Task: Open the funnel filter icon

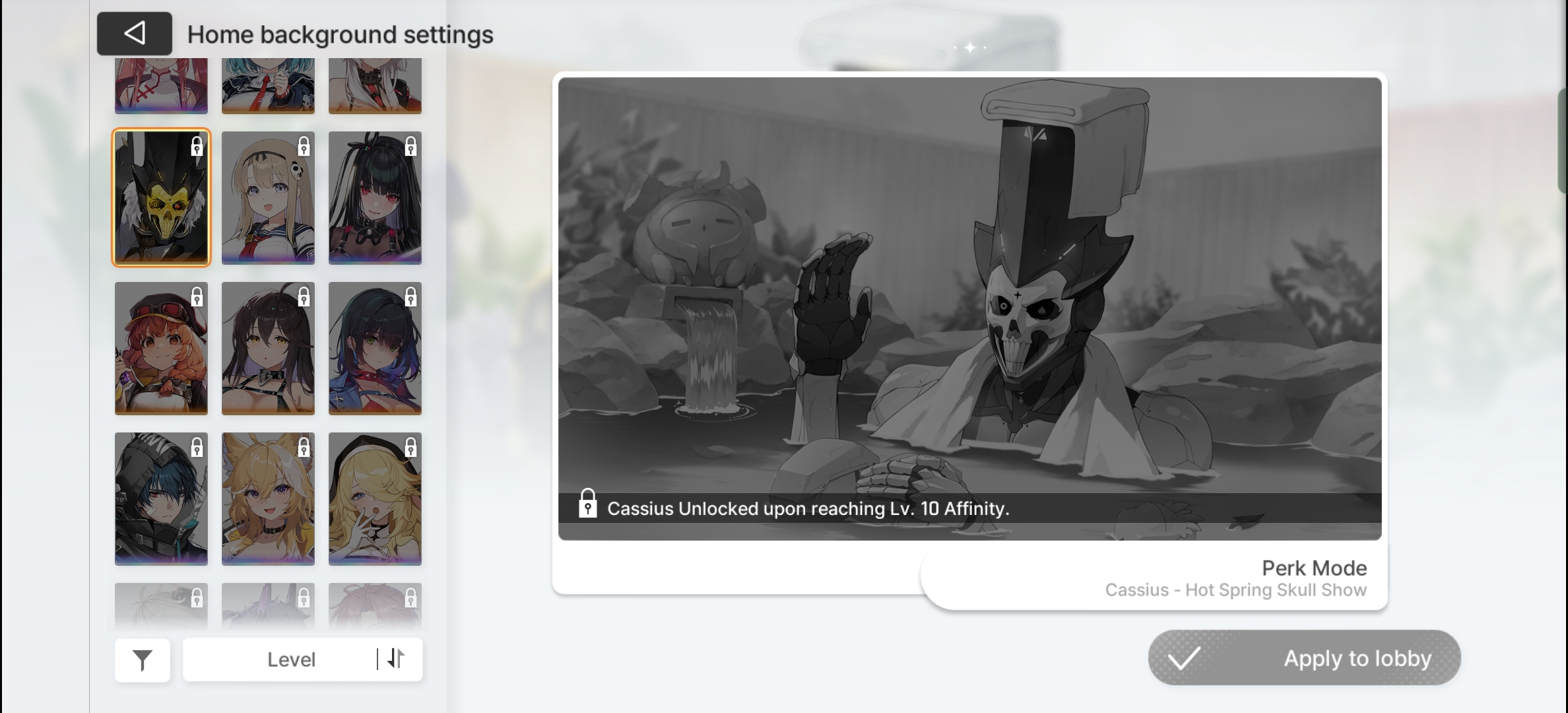Action: click(143, 660)
